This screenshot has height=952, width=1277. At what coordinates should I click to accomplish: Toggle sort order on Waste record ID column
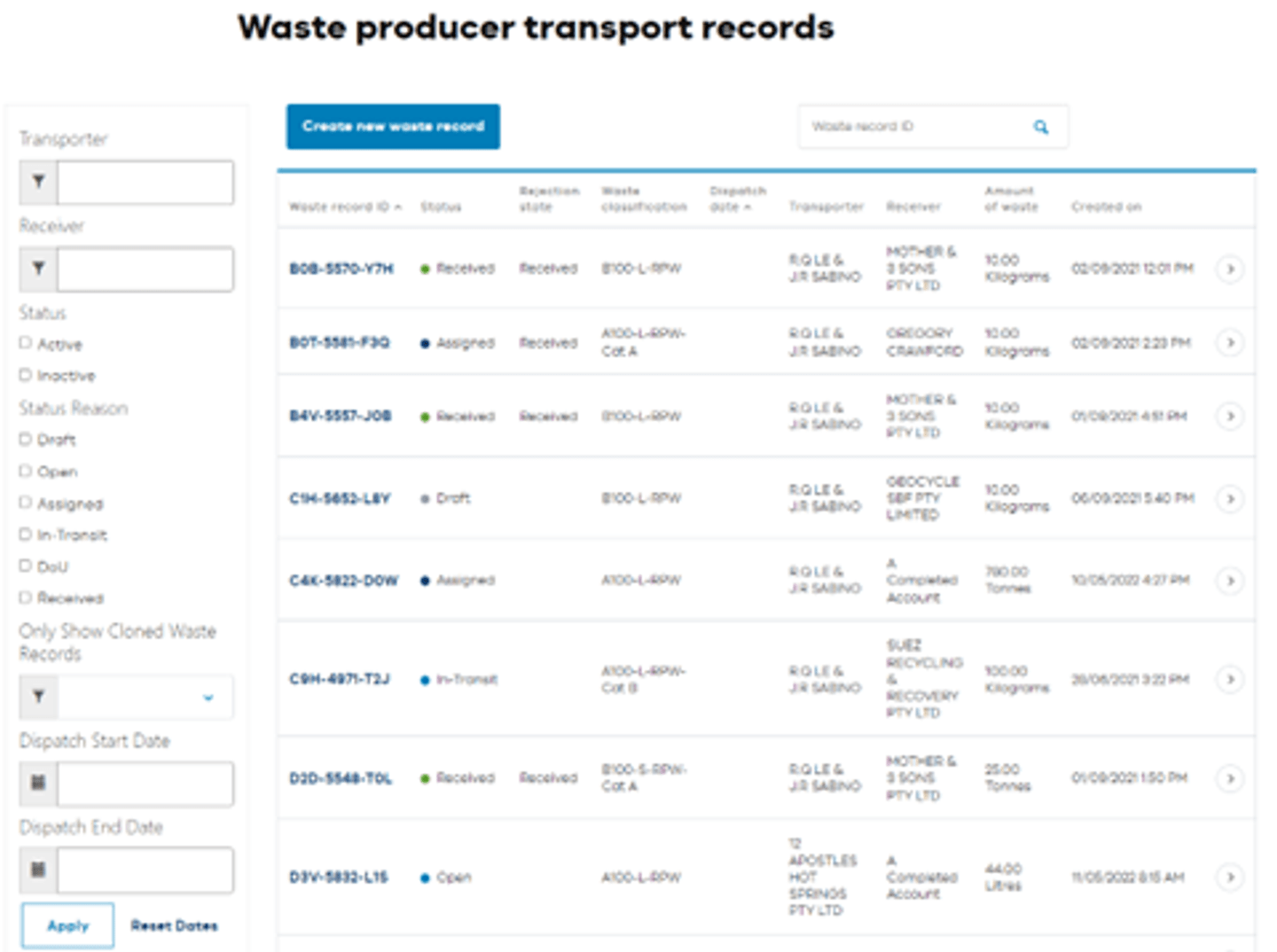[x=399, y=207]
